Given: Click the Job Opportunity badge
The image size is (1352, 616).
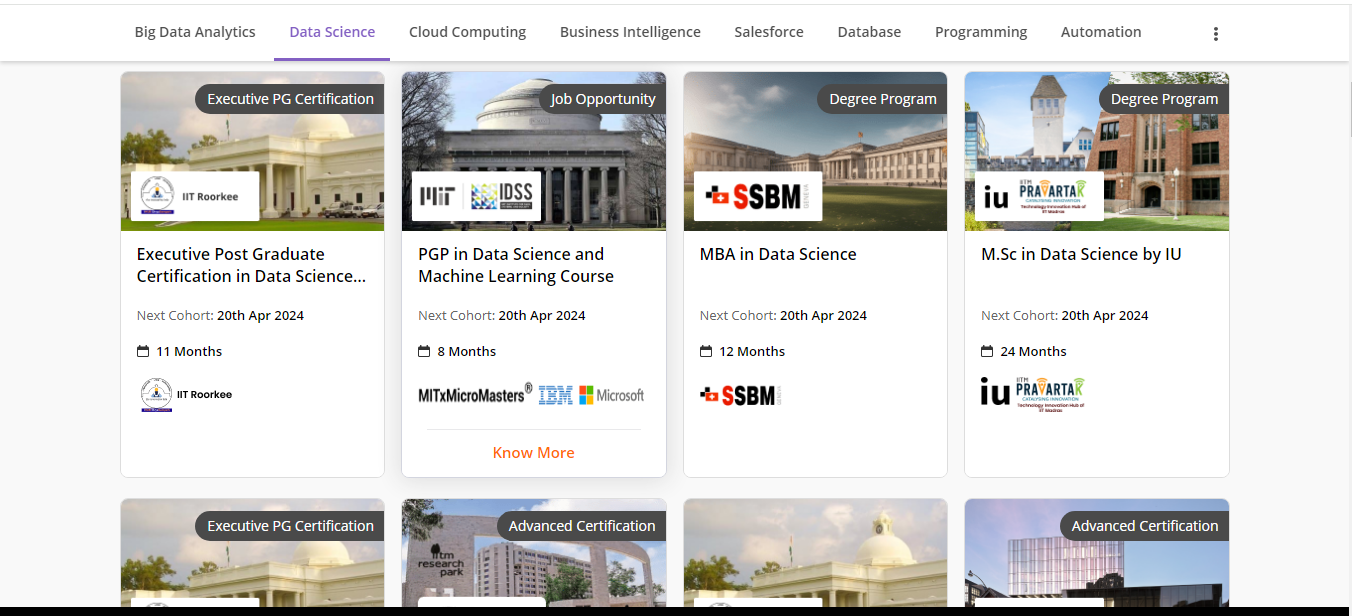Looking at the screenshot, I should 601,98.
